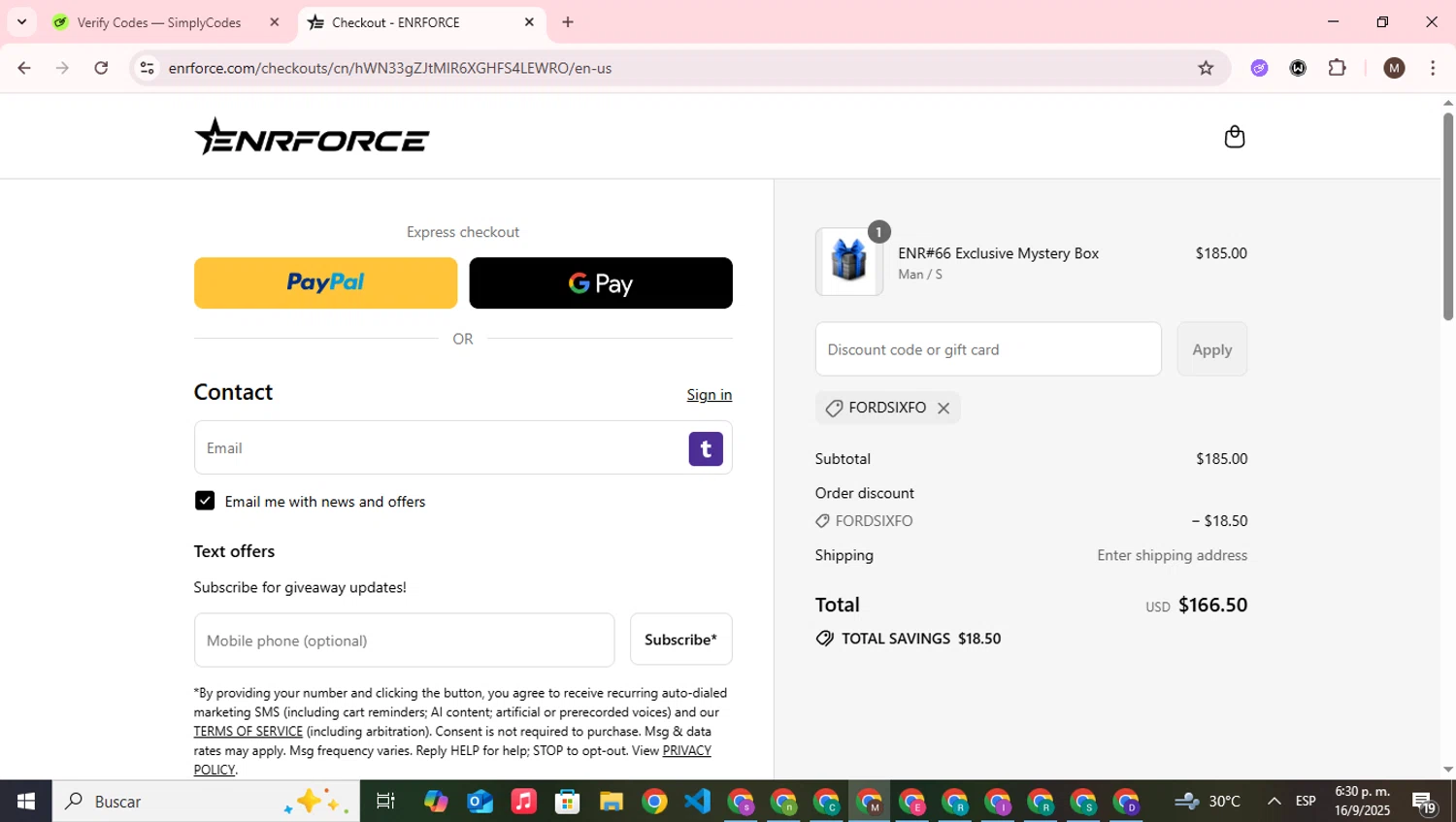The image size is (1456, 822).
Task: Open the TERMS OF SERVICE link
Action: click(248, 732)
